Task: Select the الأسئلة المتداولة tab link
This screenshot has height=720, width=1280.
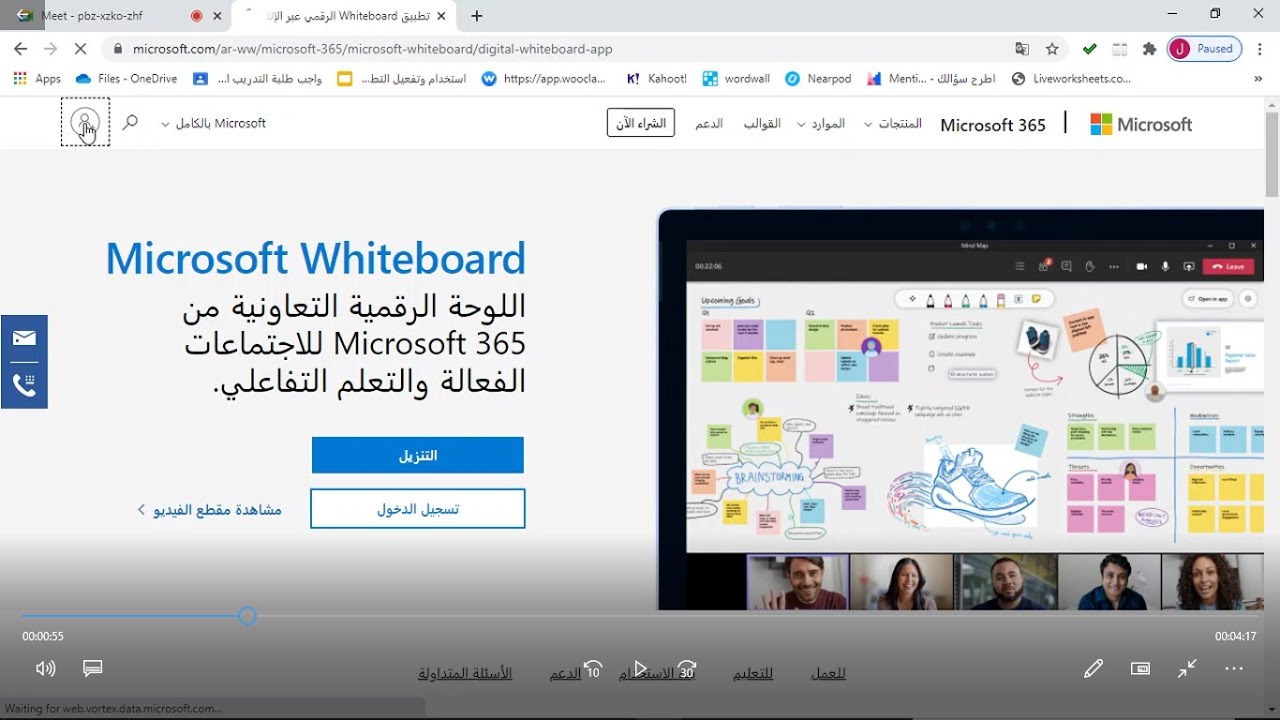Action: tap(465, 673)
